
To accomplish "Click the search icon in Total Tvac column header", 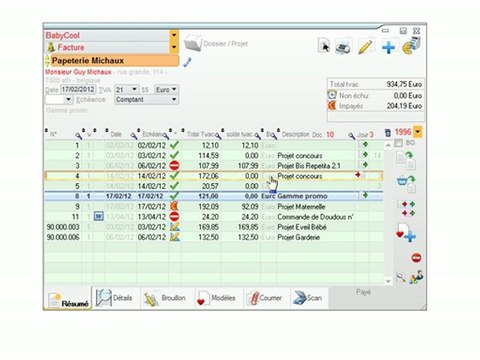I will pyautogui.click(x=218, y=135).
